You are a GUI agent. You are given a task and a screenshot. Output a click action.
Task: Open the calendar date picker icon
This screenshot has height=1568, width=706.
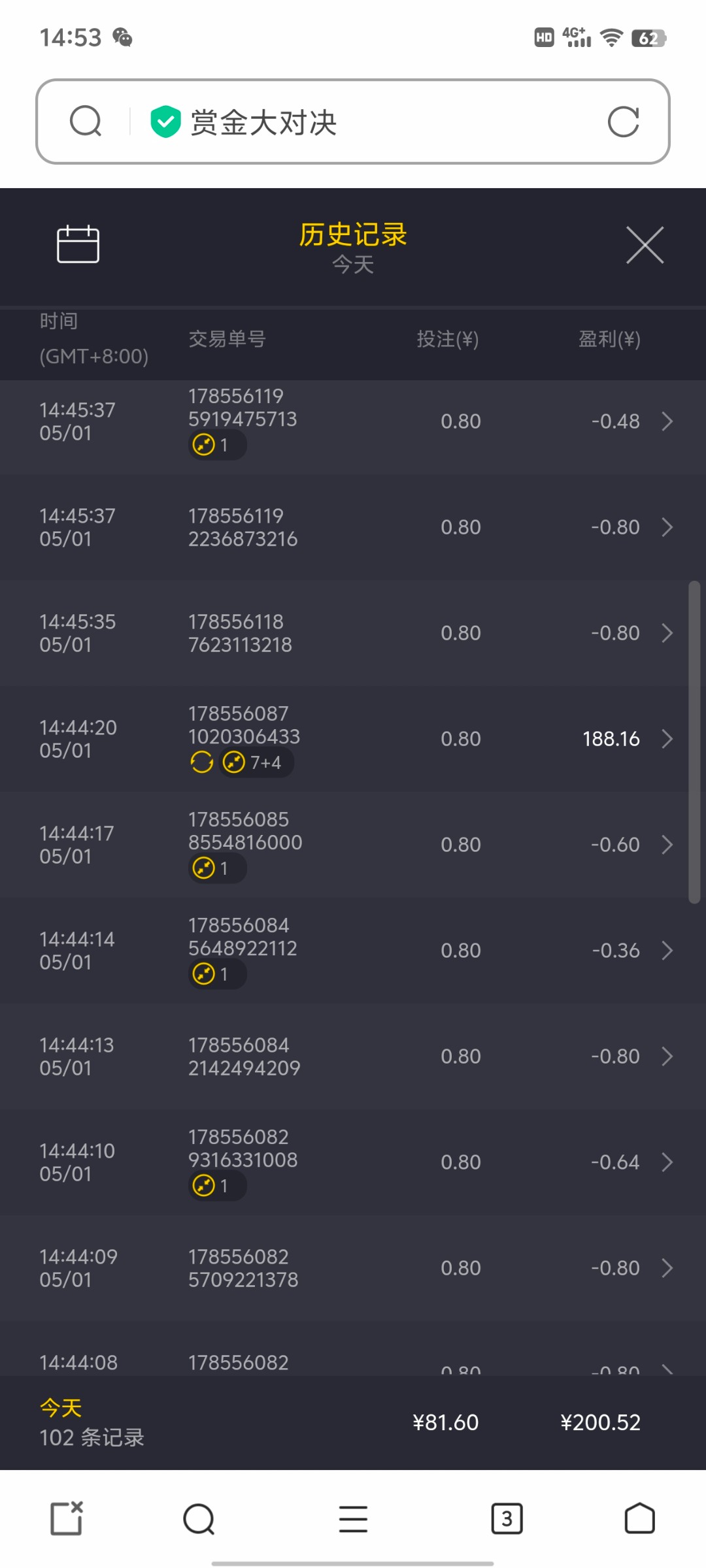pos(78,244)
